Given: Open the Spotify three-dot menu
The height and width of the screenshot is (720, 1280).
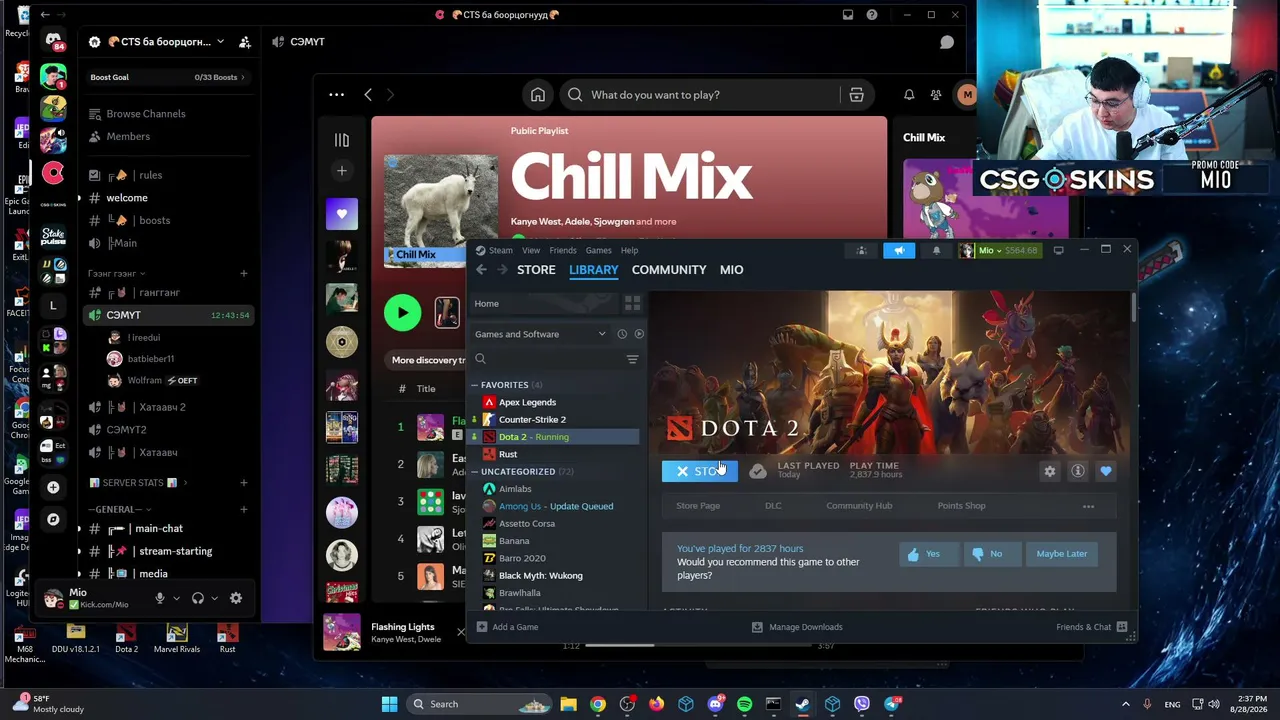Looking at the screenshot, I should click(x=336, y=95).
